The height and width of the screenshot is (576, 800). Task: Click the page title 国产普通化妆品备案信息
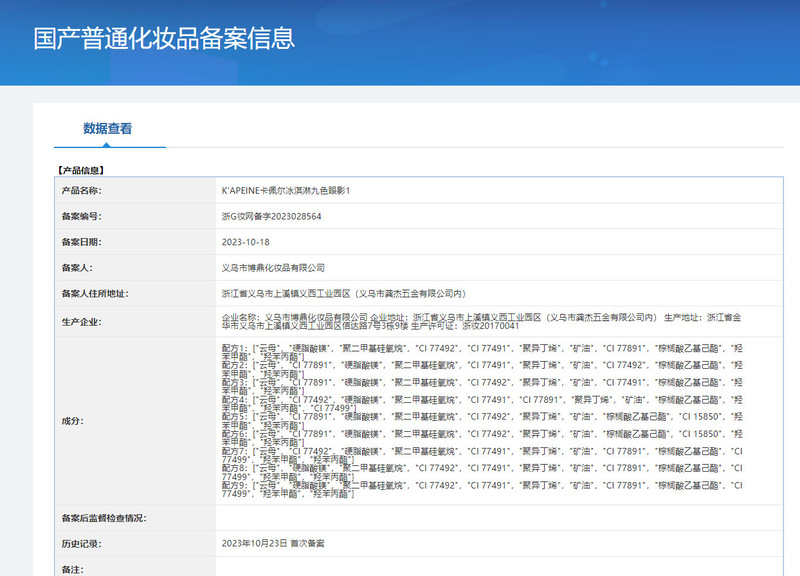point(164,39)
